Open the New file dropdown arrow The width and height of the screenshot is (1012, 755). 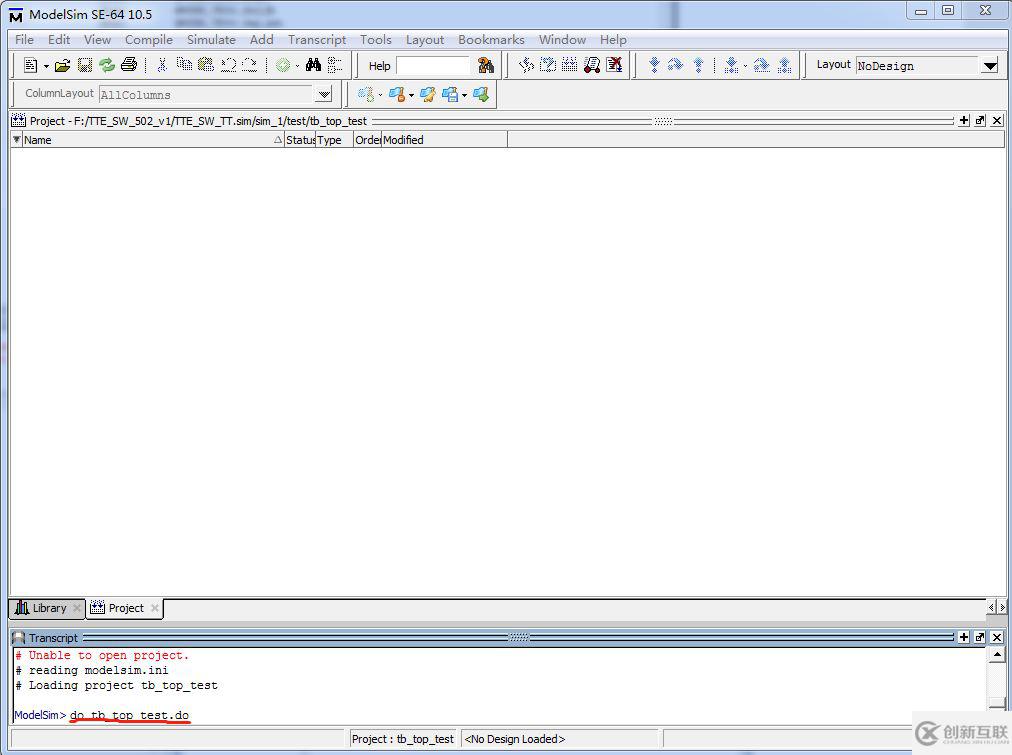point(46,66)
